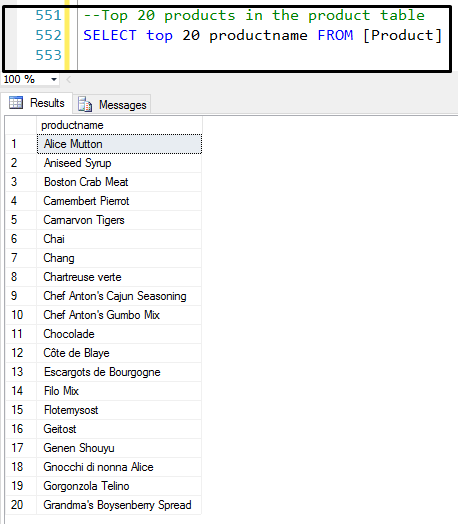Click the [Product] table name in query
458x524 pixels.
[x=402, y=35]
